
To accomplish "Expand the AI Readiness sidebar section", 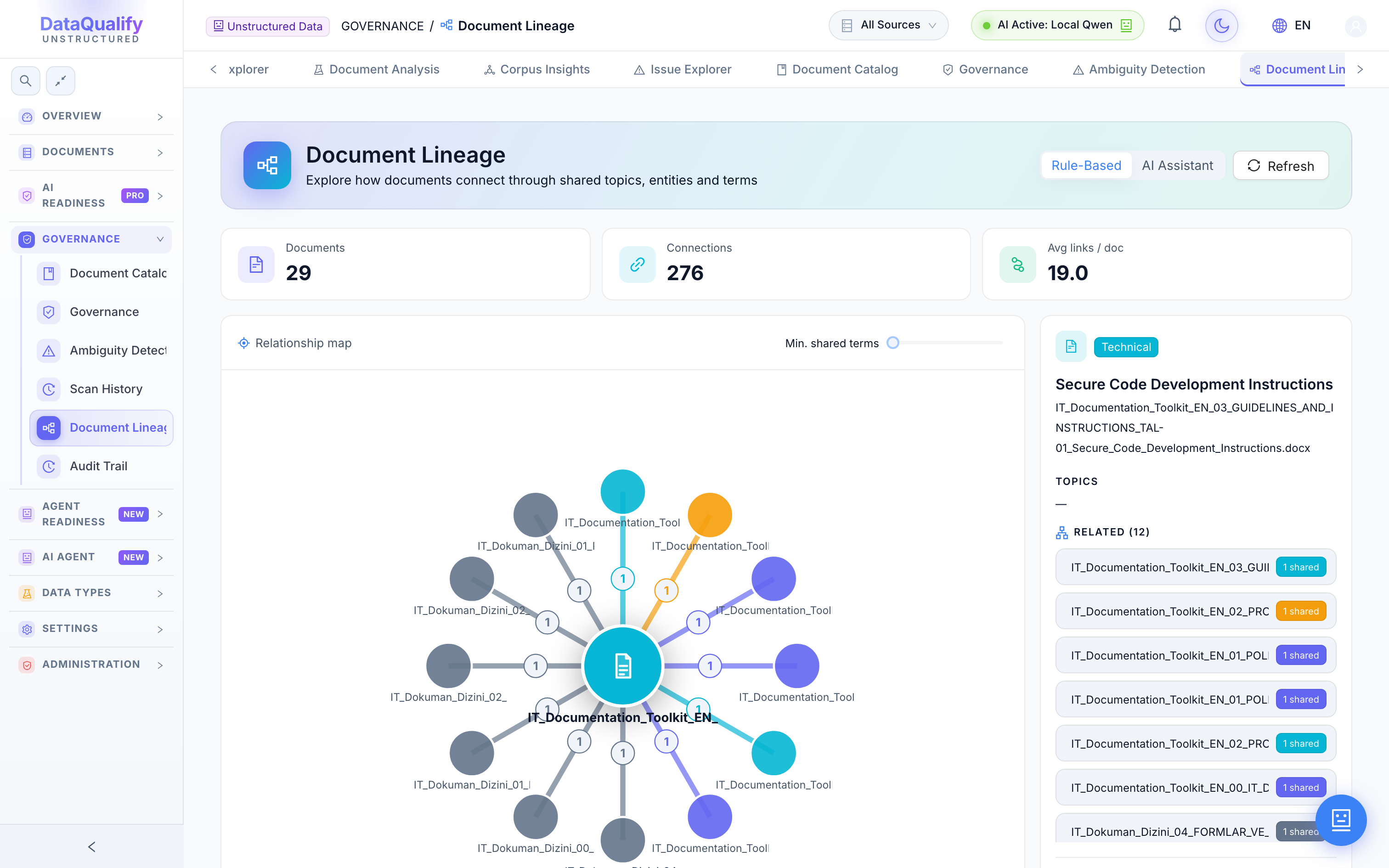I will click(x=91, y=196).
